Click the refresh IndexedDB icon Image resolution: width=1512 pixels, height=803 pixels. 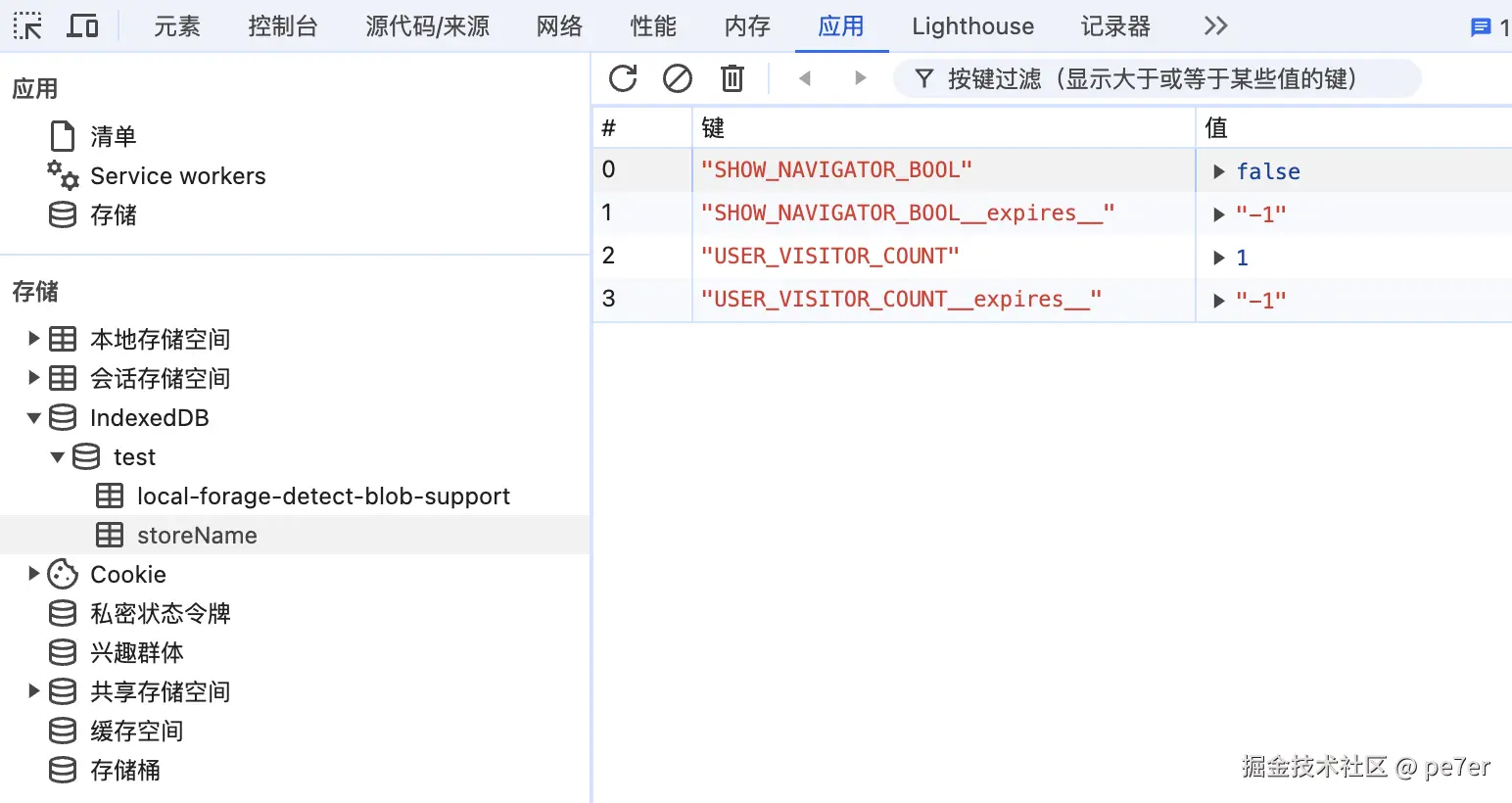(623, 78)
